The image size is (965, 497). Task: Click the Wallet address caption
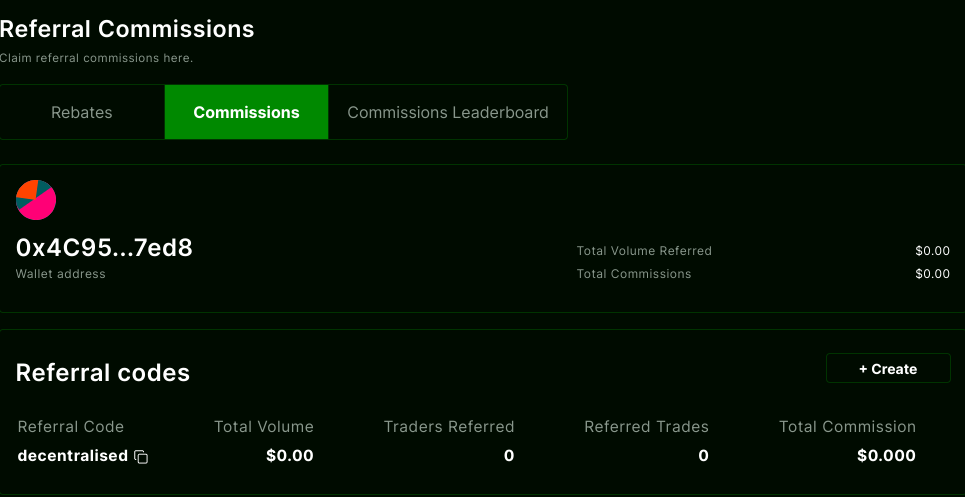click(x=60, y=274)
